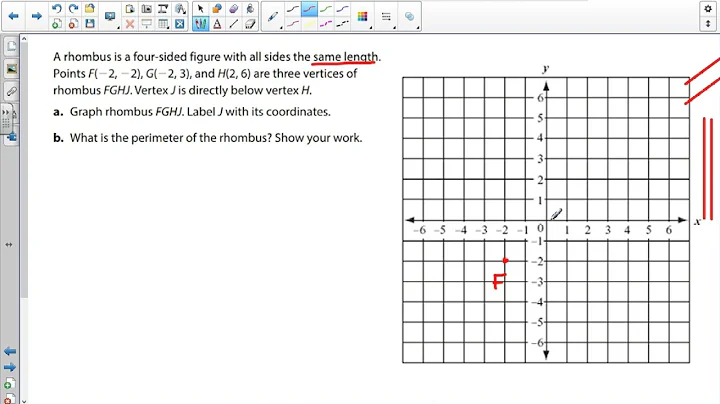Select the Shapes tool

tap(217, 9)
